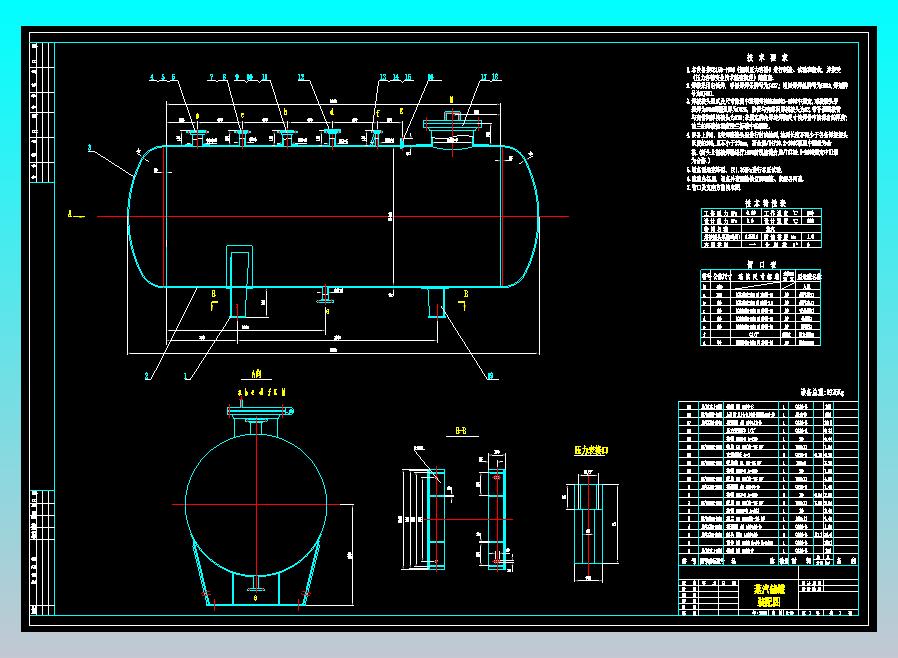Select the yellow M manhole nozzle label

pos(451,100)
